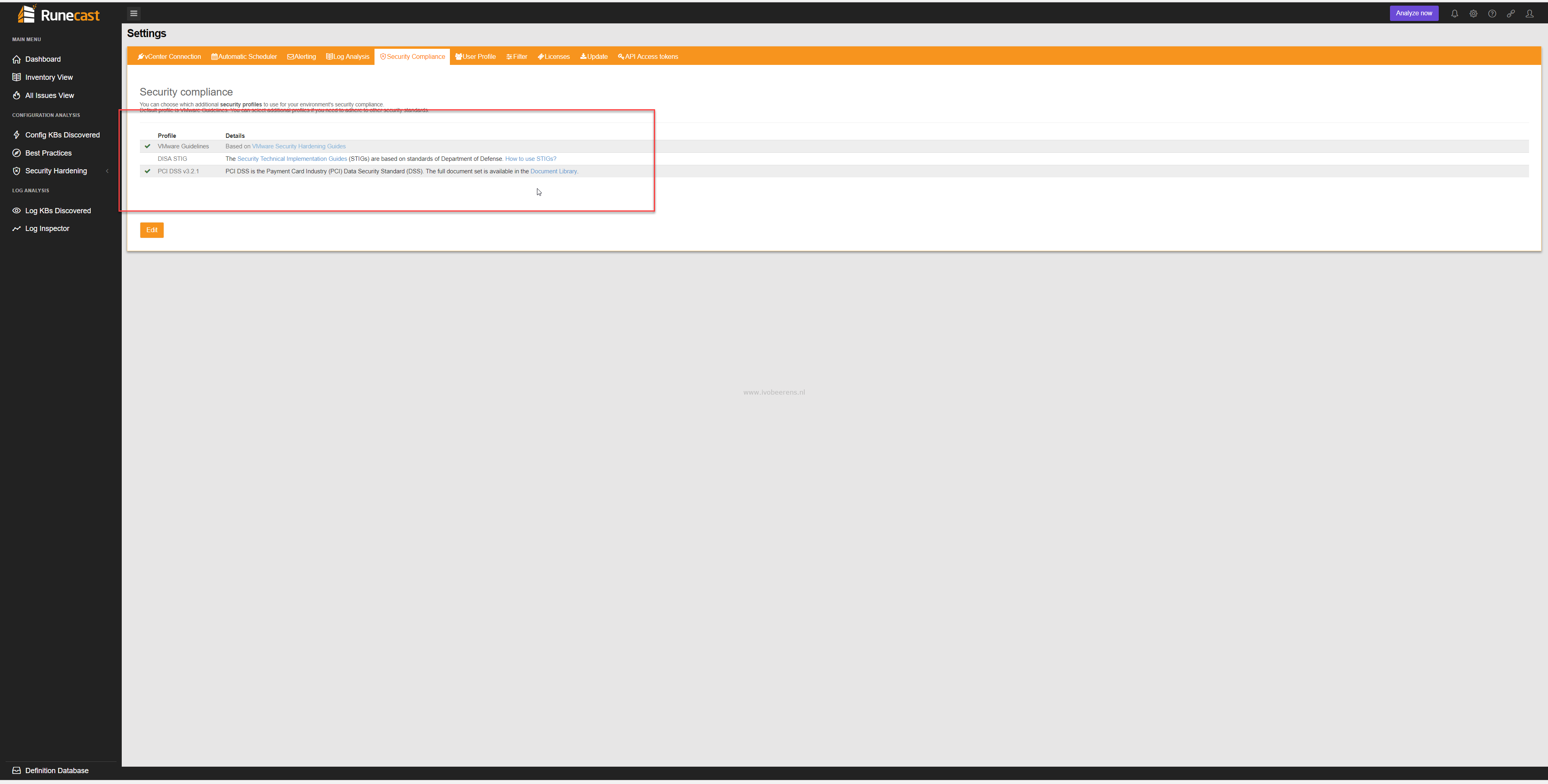Expand Security Hardening submenu chevron
Image resolution: width=1548 pixels, height=784 pixels.
coord(108,171)
